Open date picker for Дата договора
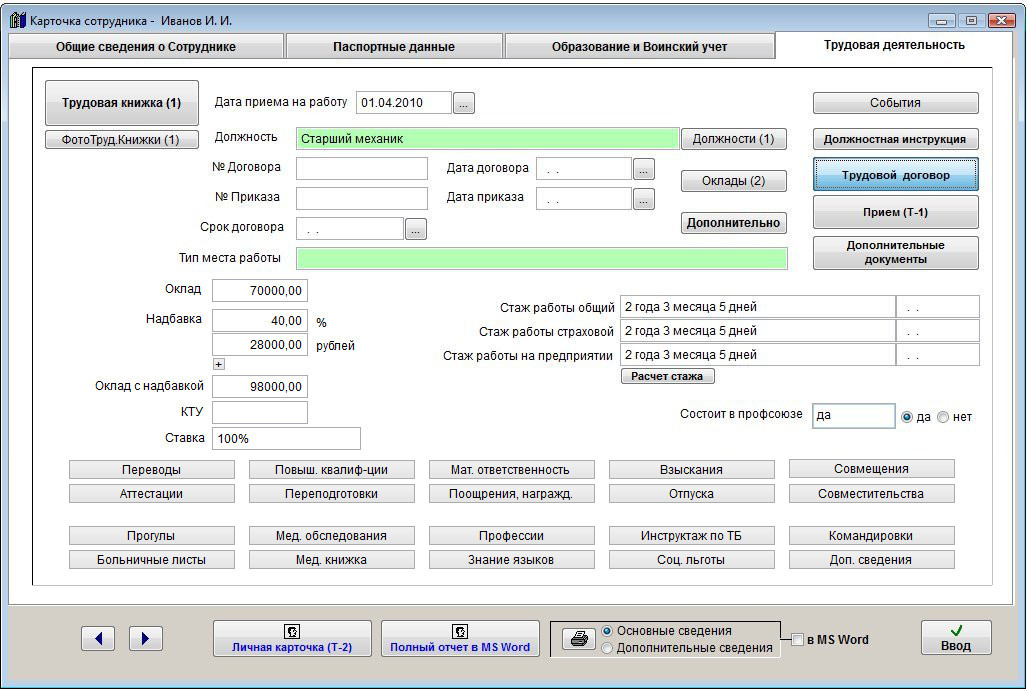This screenshot has width=1027, height=691. tap(644, 169)
